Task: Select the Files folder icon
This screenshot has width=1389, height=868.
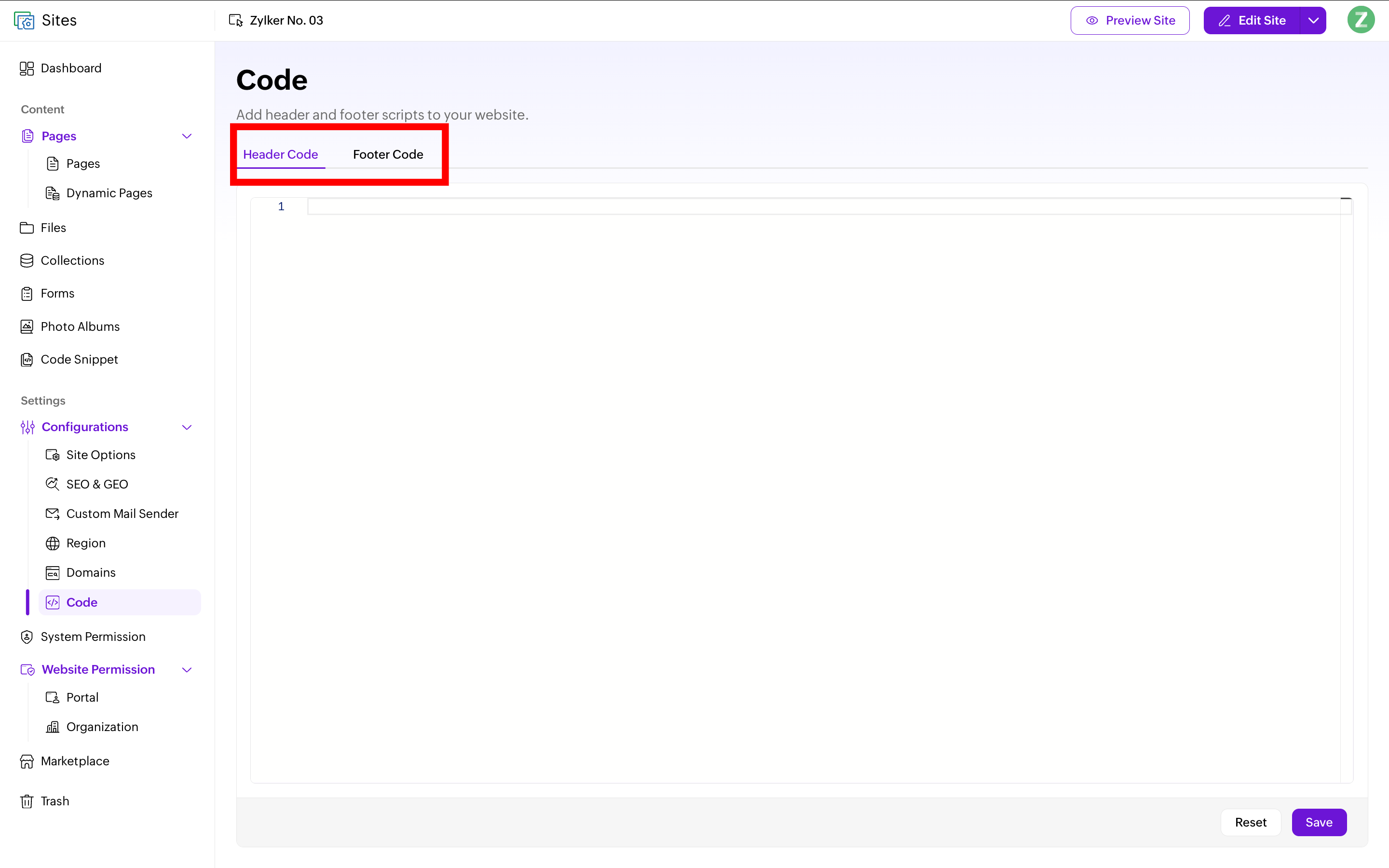Action: [27, 228]
